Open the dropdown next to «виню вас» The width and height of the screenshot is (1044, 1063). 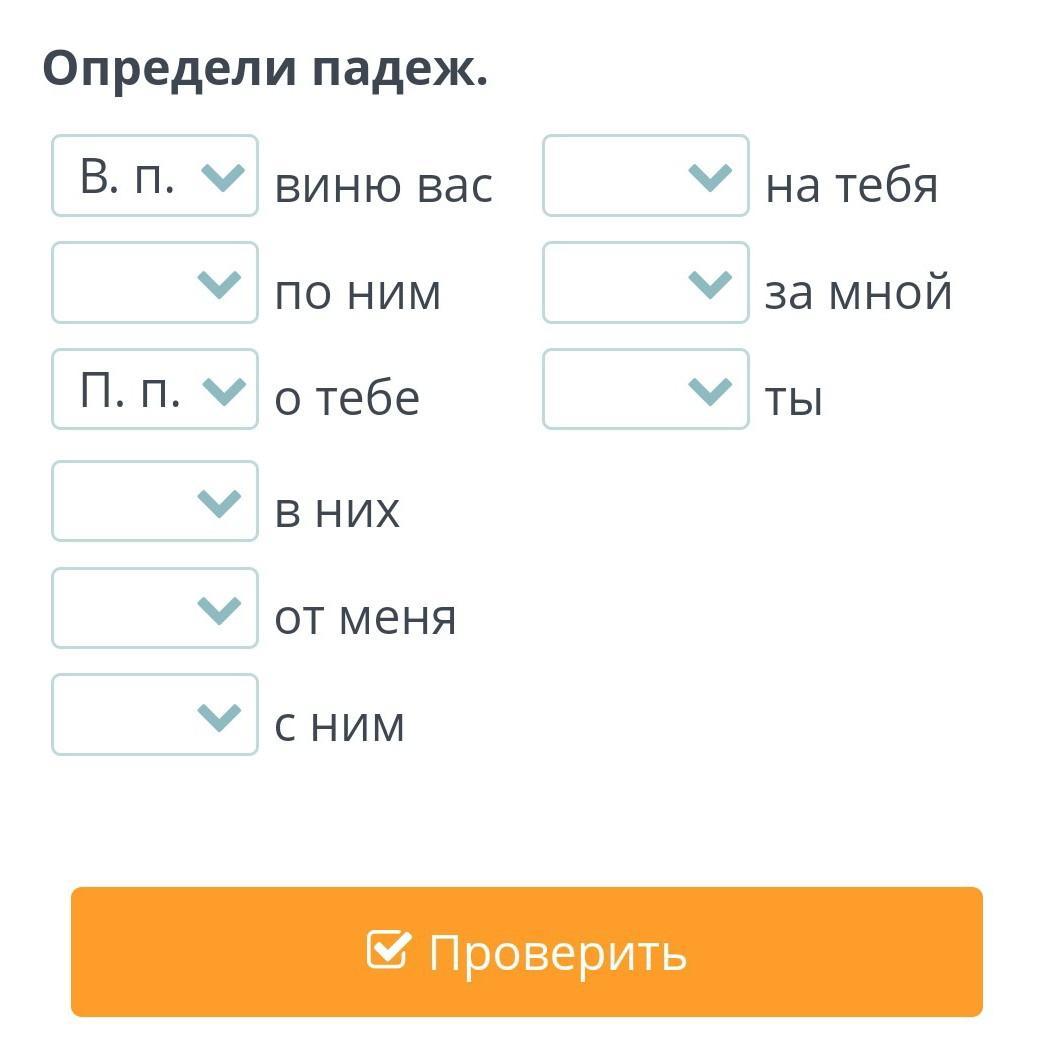(155, 176)
